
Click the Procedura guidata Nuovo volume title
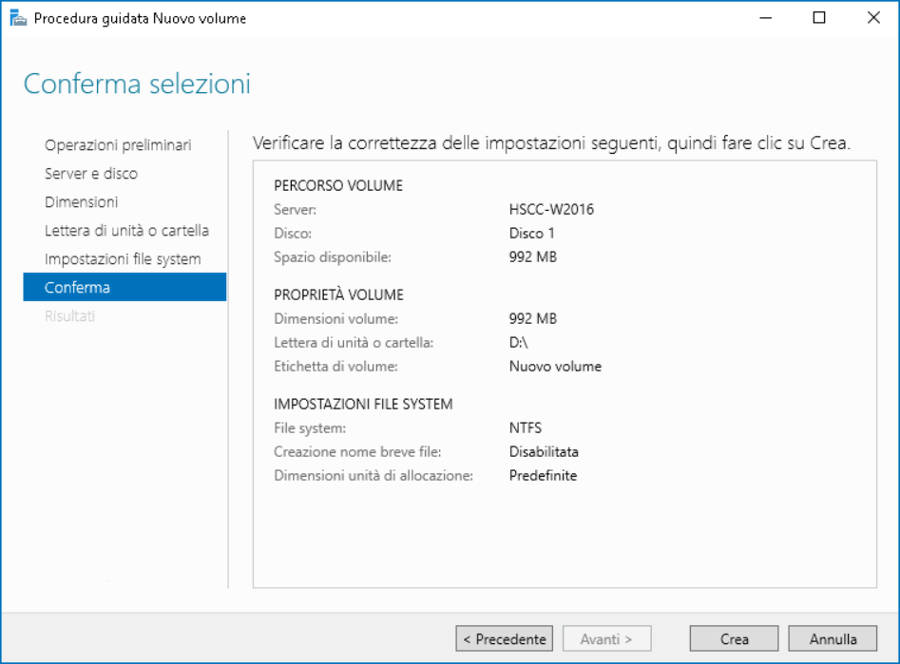140,18
